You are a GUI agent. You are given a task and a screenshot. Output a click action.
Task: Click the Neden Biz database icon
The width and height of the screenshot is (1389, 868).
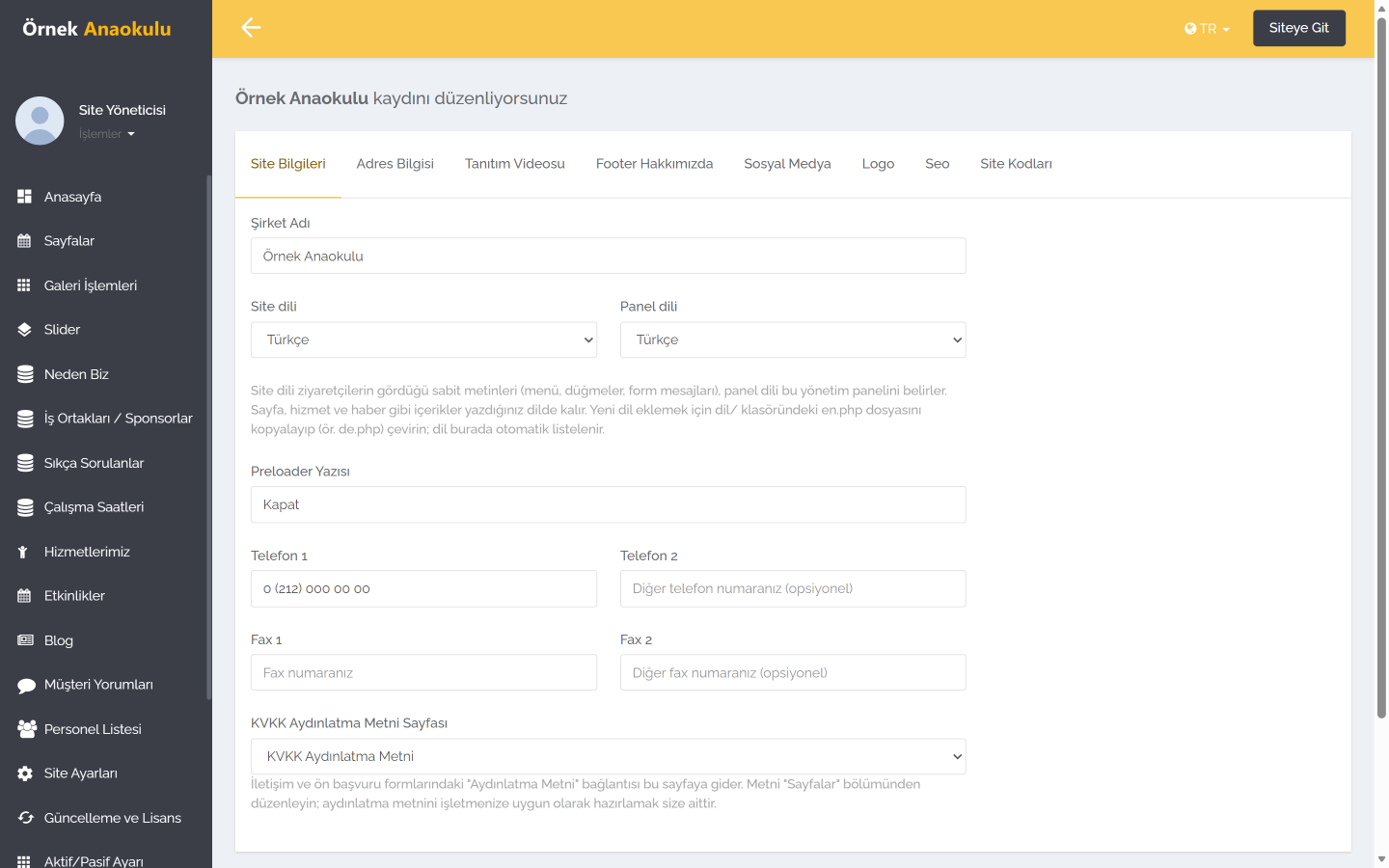pyautogui.click(x=25, y=374)
